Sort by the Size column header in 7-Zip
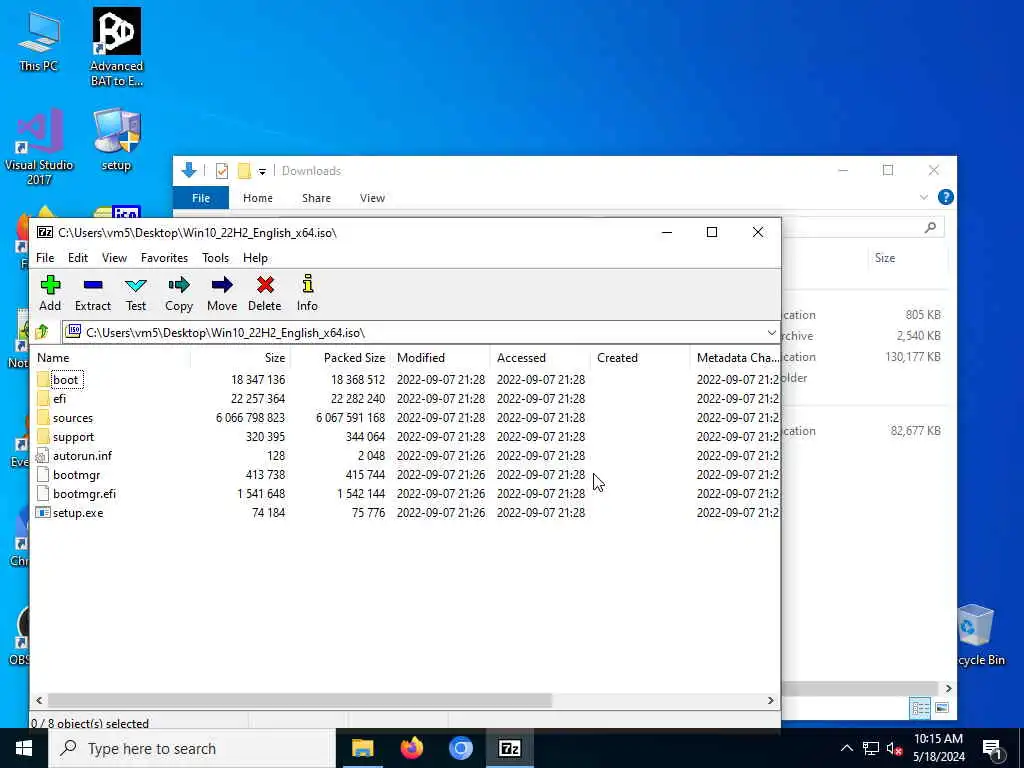Image resolution: width=1024 pixels, height=768 pixels. pyautogui.click(x=240, y=358)
